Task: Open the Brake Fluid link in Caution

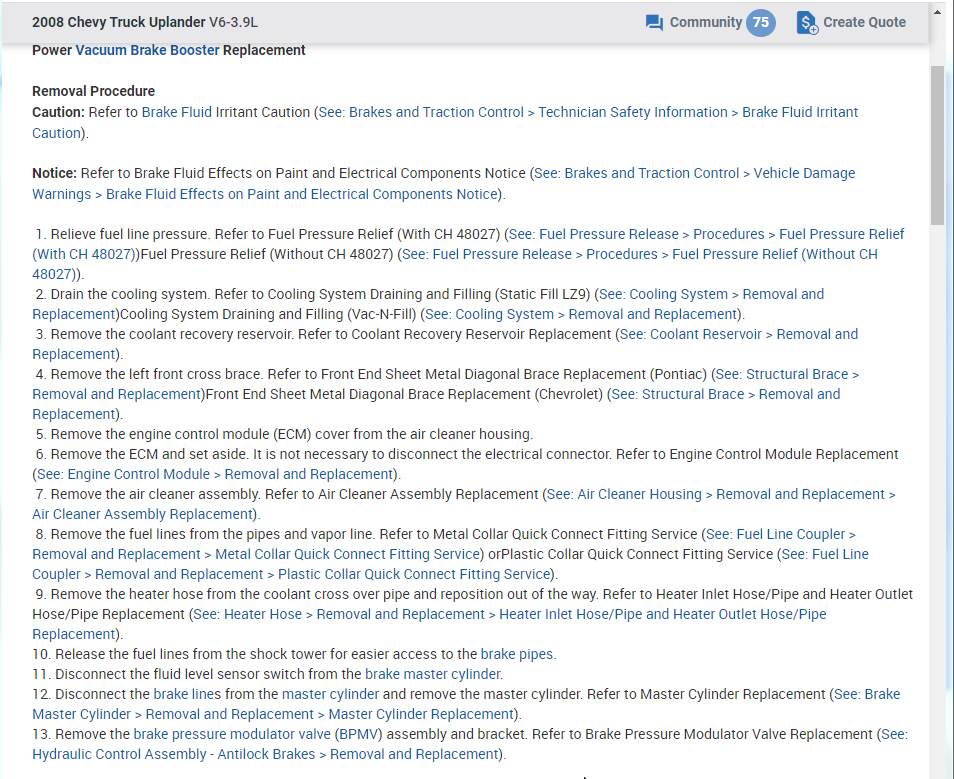Action: [176, 112]
